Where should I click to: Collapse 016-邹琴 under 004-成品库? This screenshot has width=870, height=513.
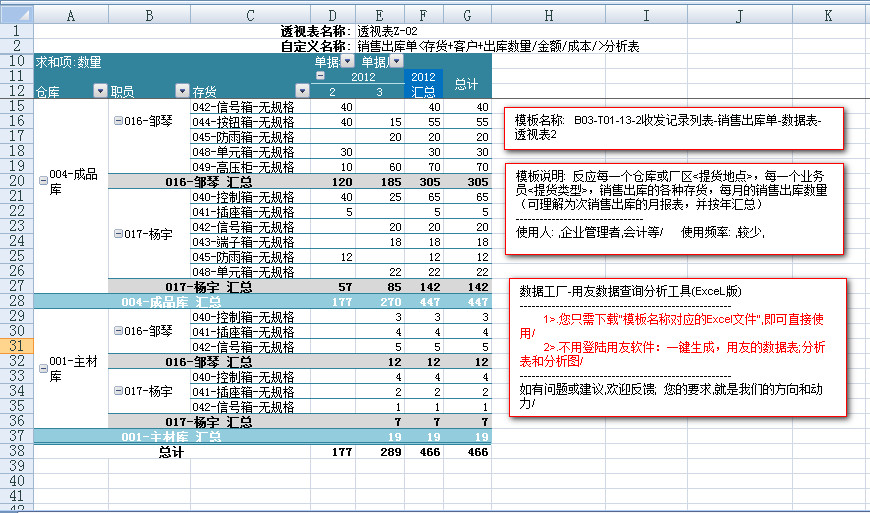[x=119, y=121]
